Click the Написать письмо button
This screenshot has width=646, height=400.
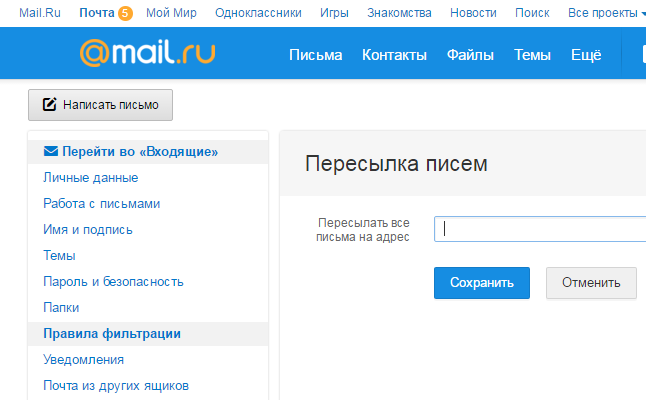pyautogui.click(x=101, y=105)
